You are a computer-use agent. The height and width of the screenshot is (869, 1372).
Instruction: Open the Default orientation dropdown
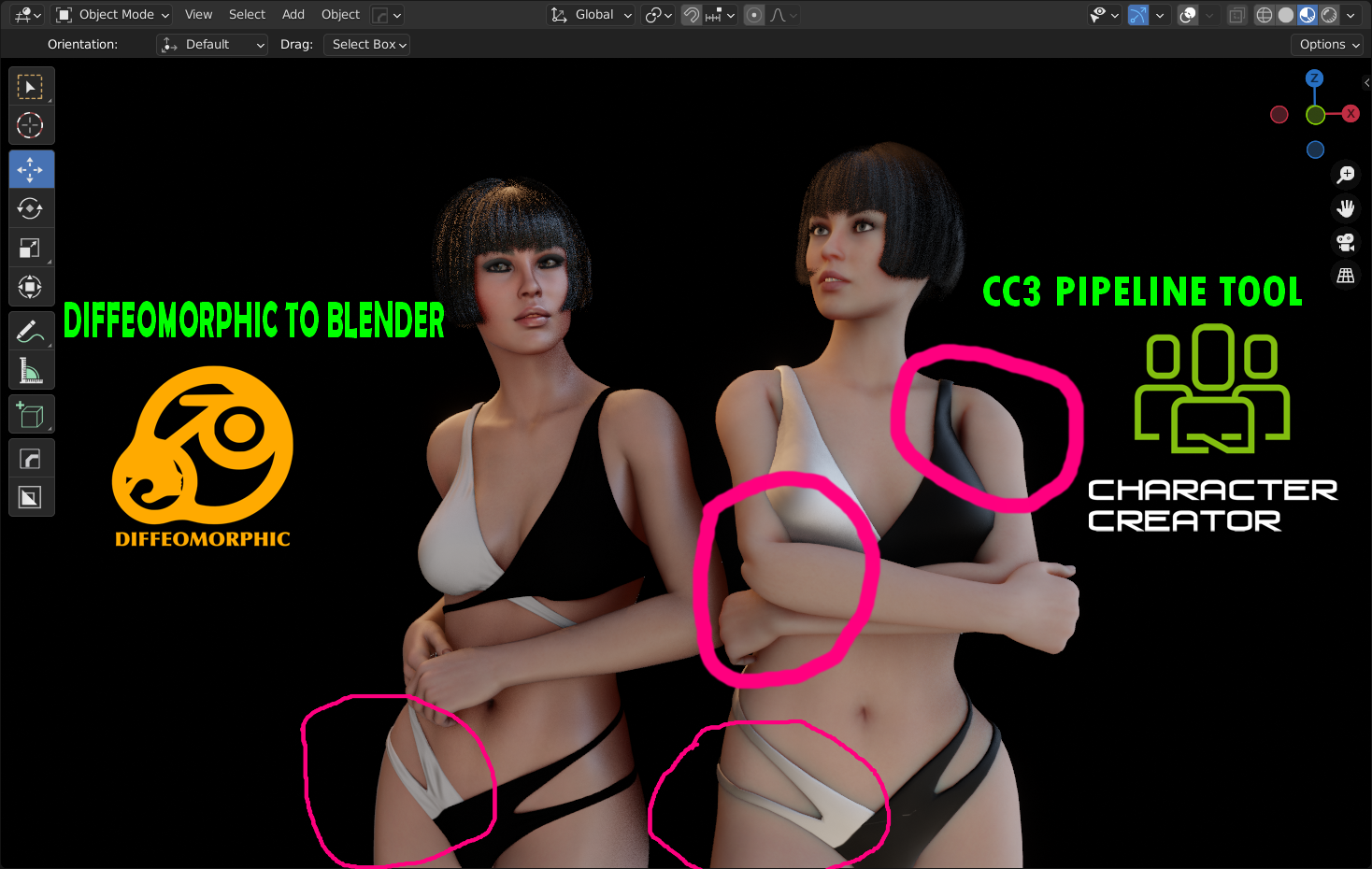click(212, 45)
